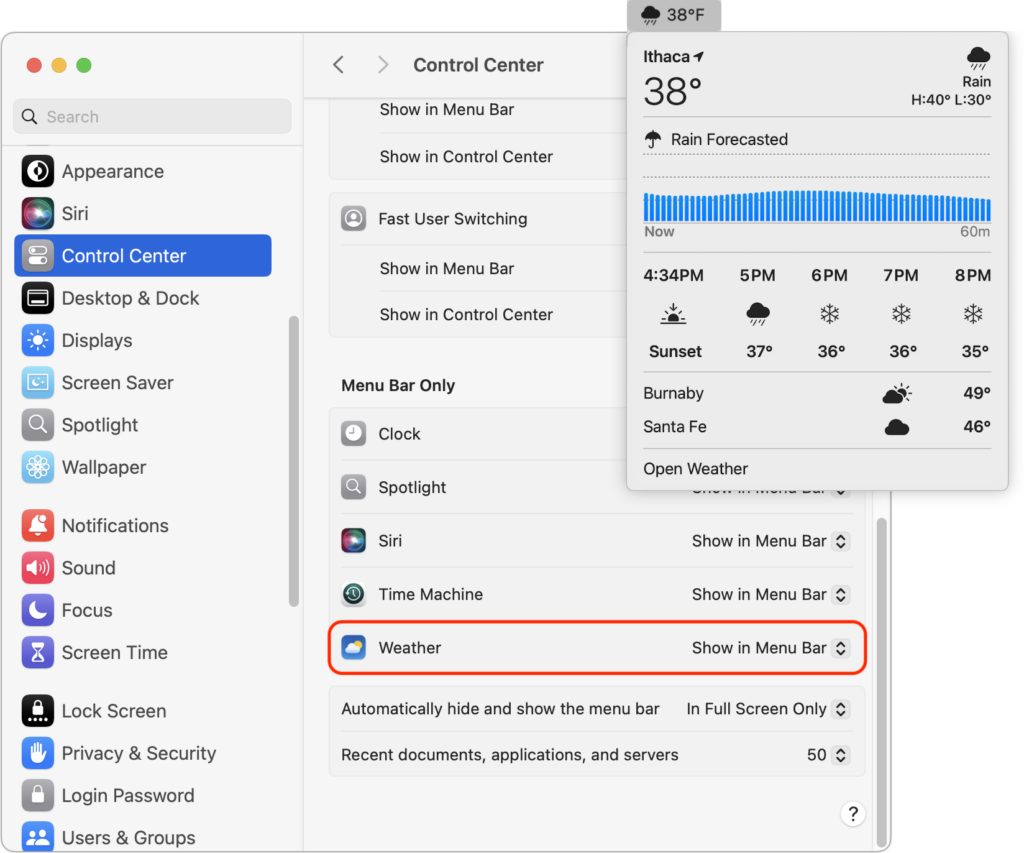Select Notifications label in sidebar
The width and height of the screenshot is (1024, 853).
pyautogui.click(x=115, y=526)
